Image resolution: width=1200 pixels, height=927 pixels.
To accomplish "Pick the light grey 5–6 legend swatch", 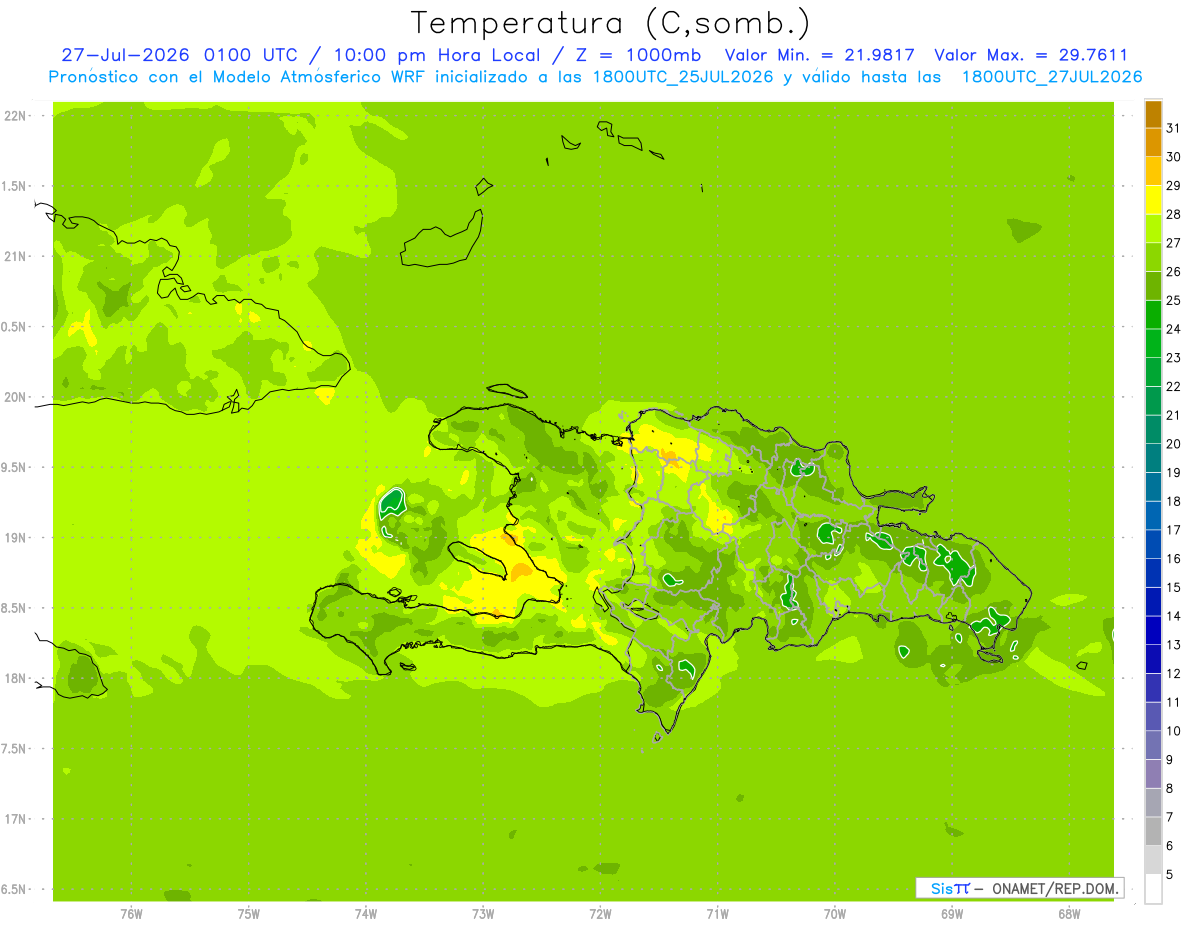I will 1153,860.
